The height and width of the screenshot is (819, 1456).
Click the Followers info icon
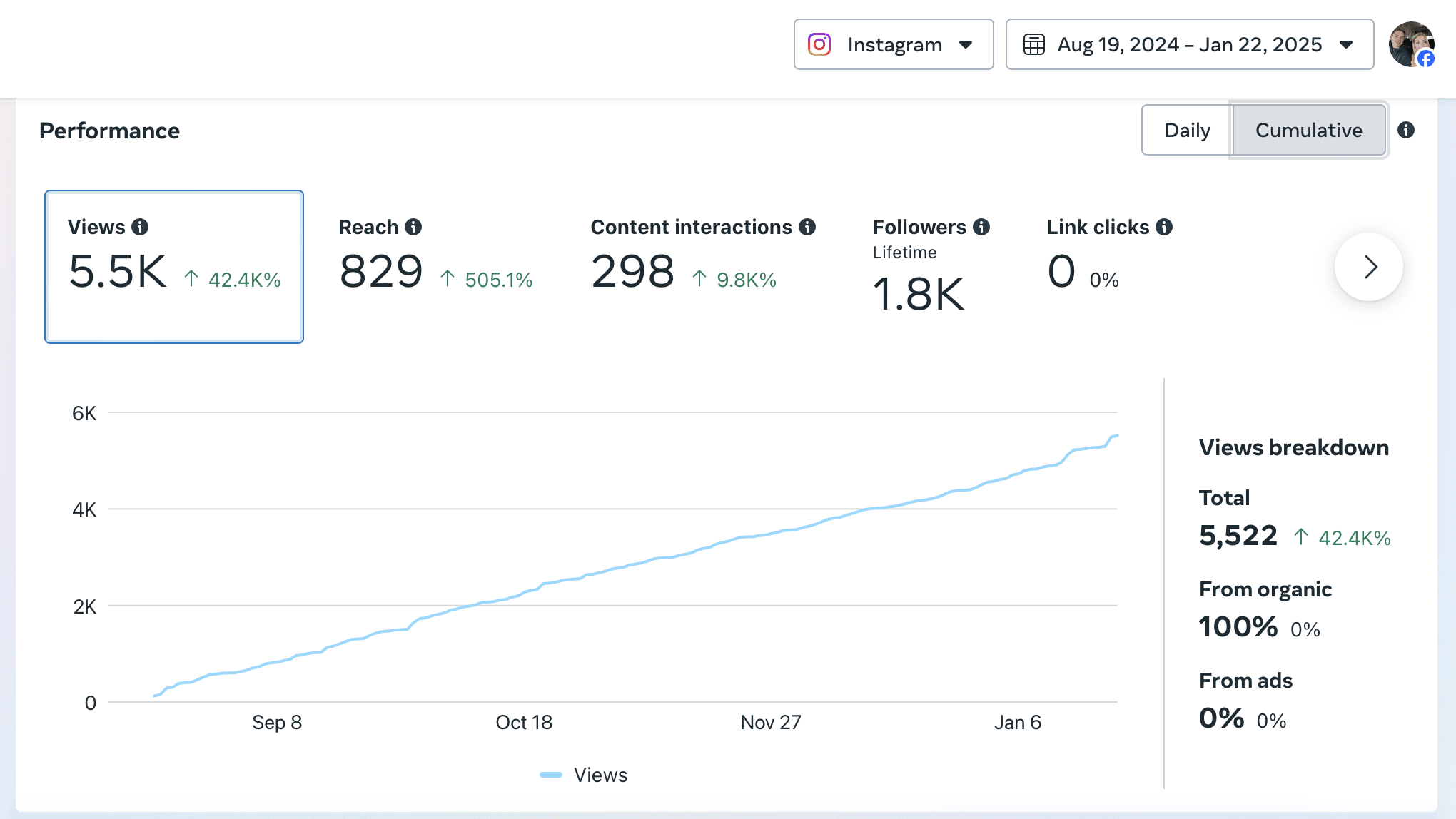981,227
